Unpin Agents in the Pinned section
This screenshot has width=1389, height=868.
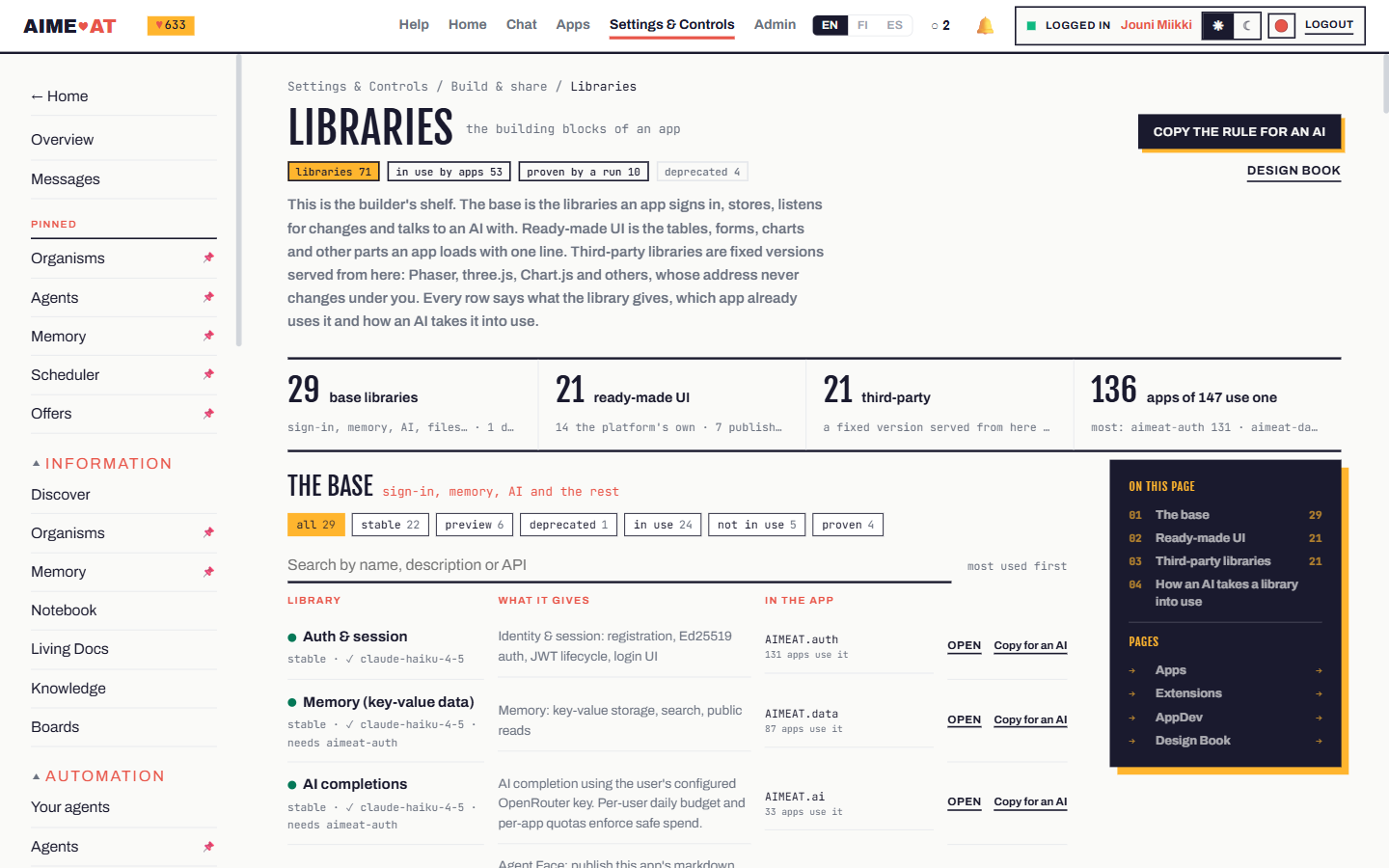coord(208,297)
